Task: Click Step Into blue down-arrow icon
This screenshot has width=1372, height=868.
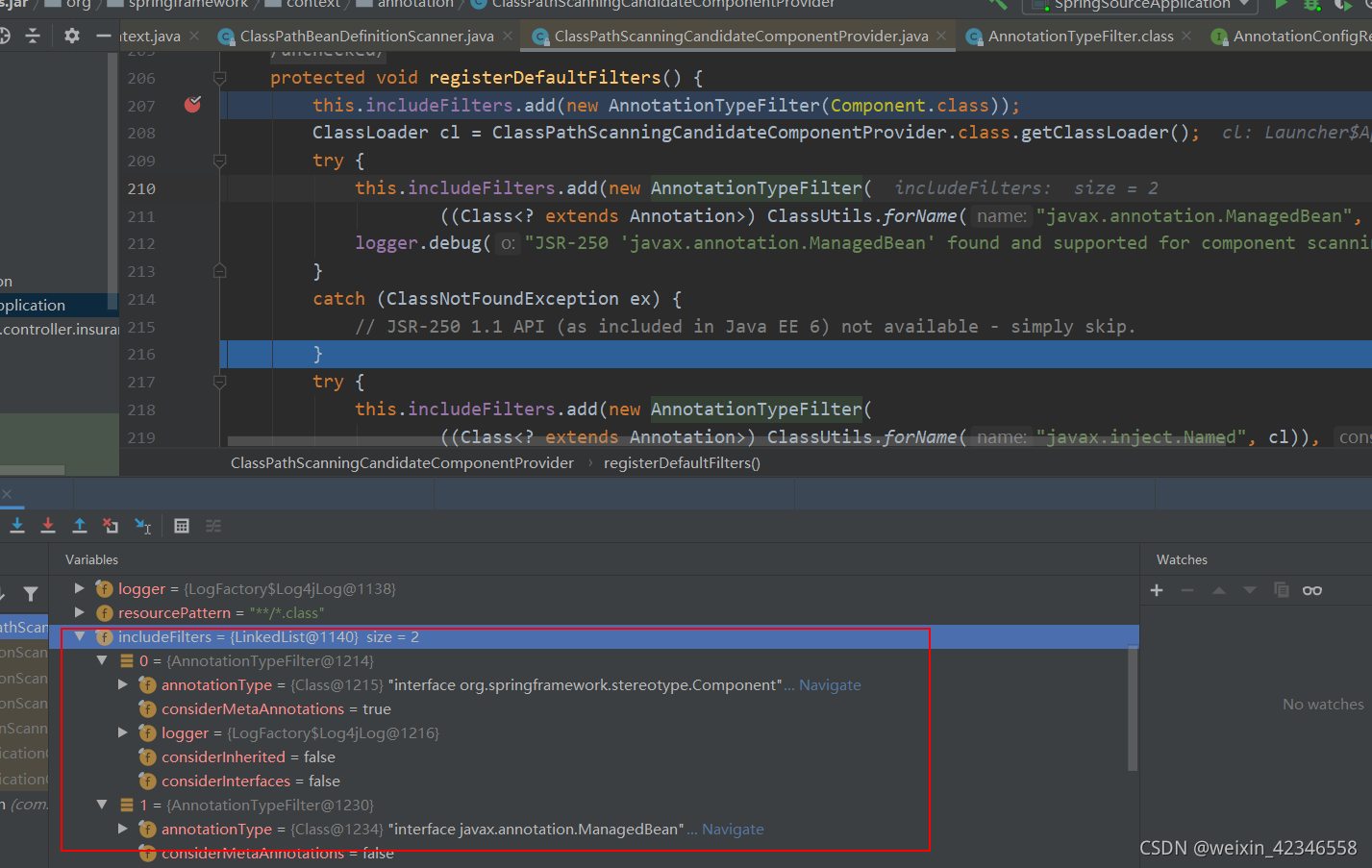Action: tap(17, 525)
